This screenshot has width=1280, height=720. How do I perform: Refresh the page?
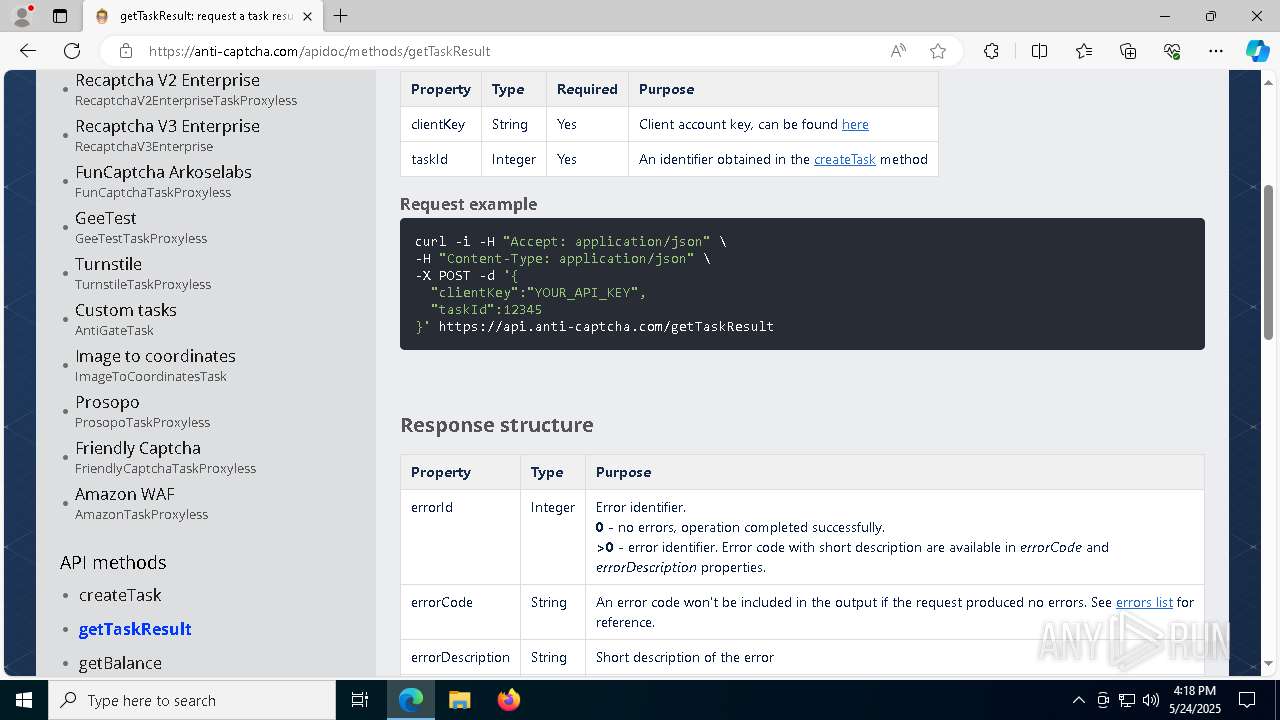point(72,51)
